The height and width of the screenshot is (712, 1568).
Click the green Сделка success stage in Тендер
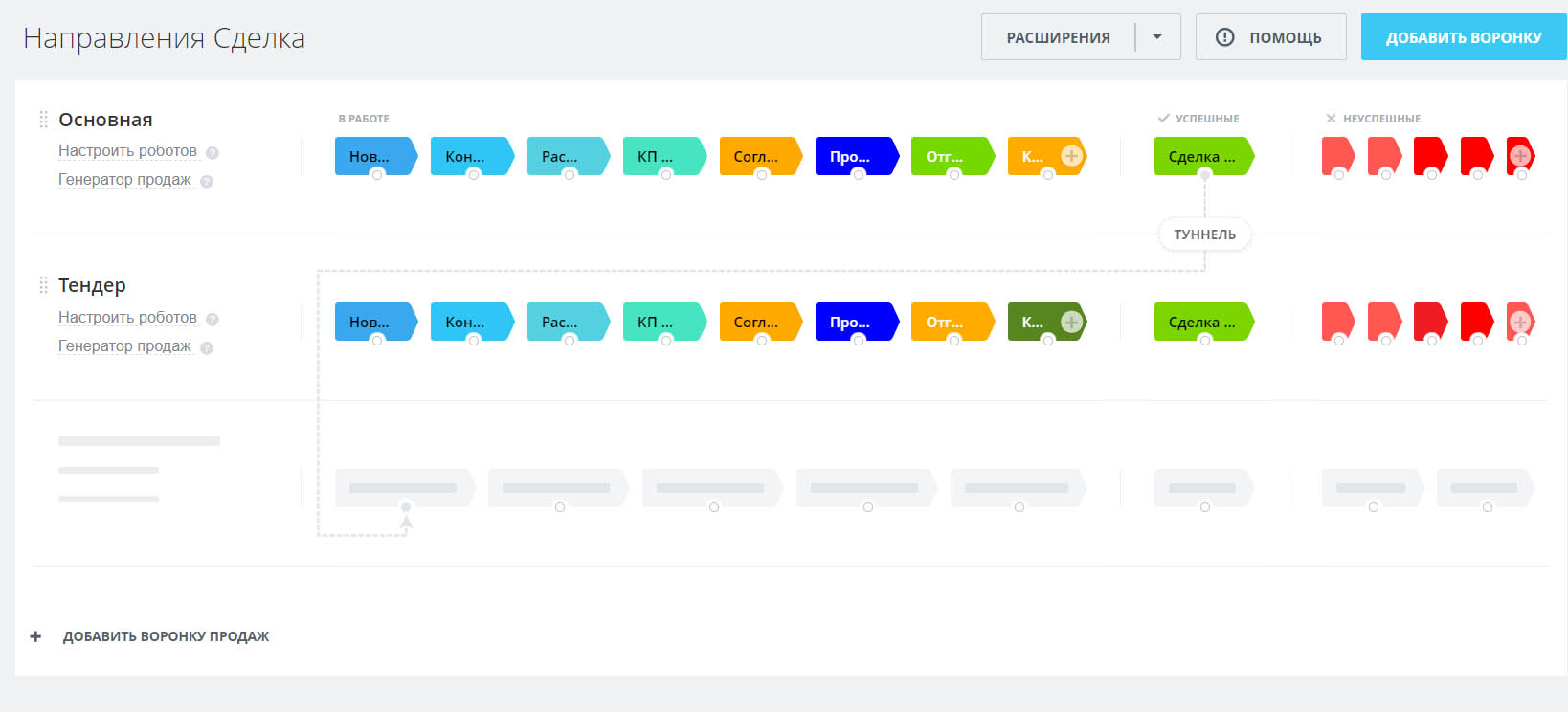[1201, 323]
